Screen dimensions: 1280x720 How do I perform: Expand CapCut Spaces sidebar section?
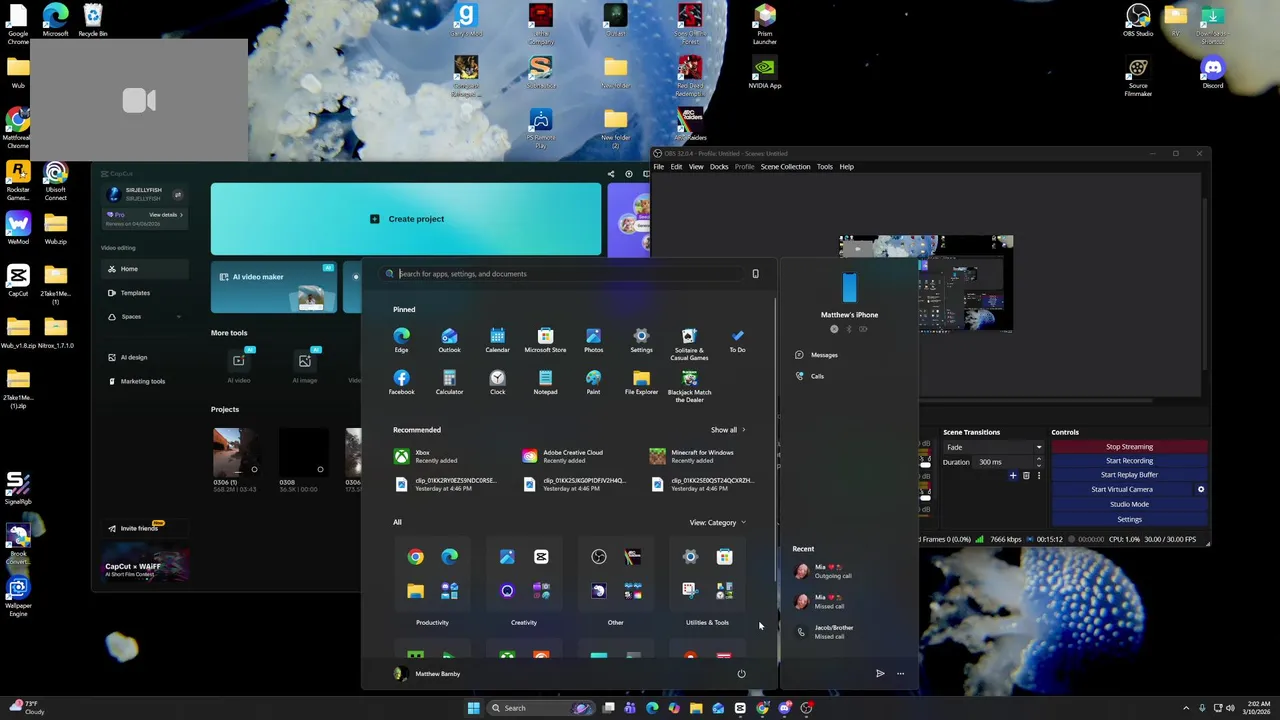[x=179, y=317]
